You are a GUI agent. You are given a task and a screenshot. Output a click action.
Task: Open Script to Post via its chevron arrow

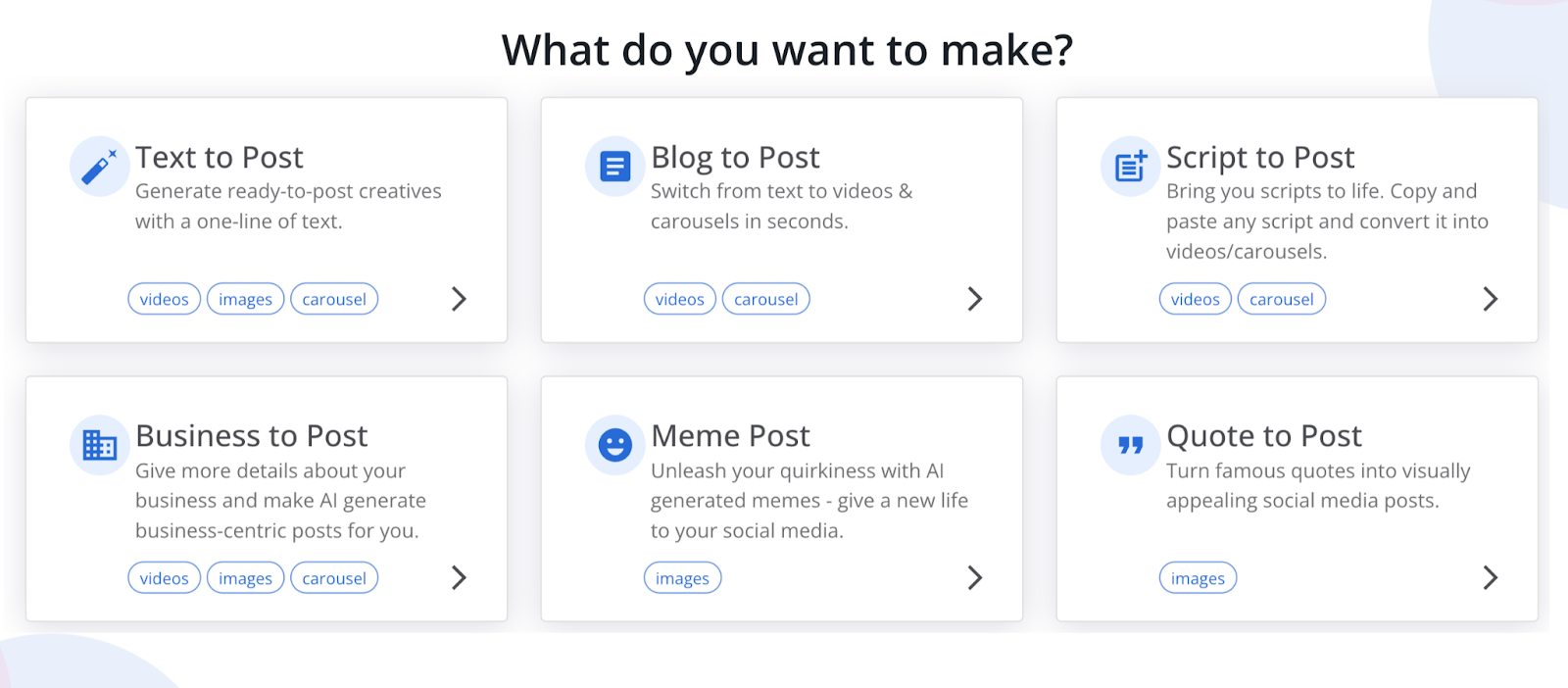[x=1490, y=299]
